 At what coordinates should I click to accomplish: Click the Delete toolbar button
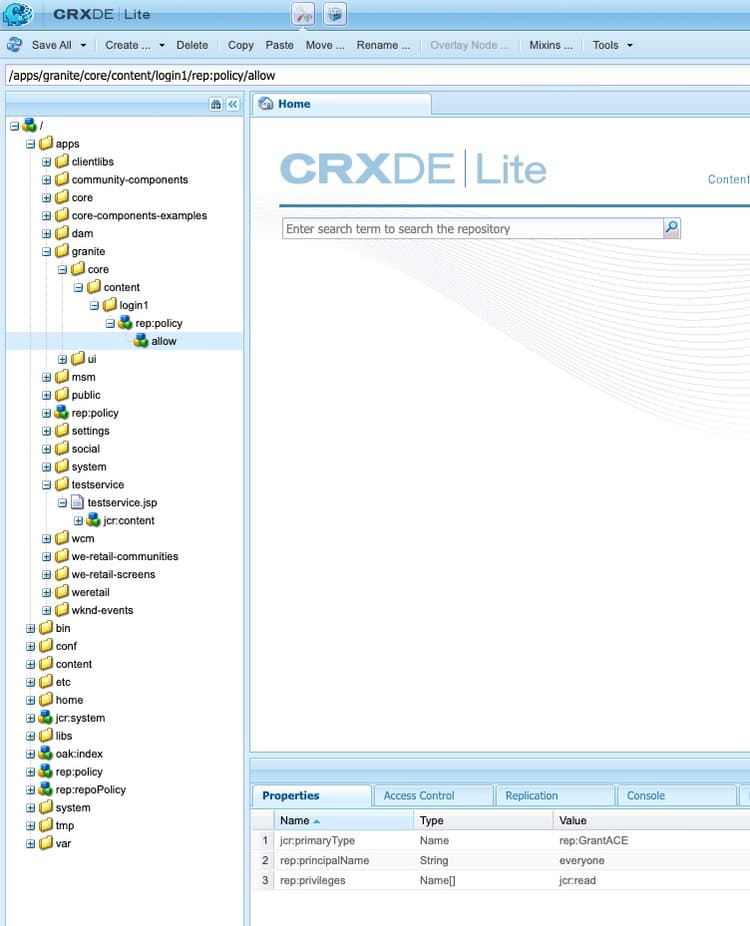pyautogui.click(x=192, y=45)
